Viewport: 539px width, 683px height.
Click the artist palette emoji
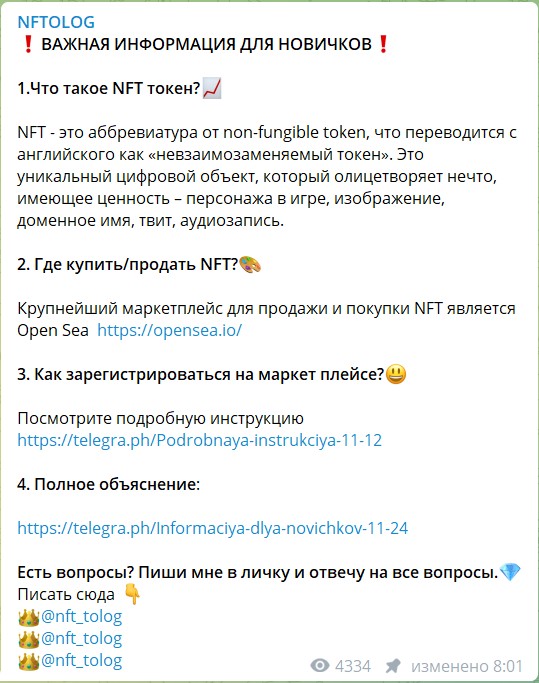coord(250,264)
